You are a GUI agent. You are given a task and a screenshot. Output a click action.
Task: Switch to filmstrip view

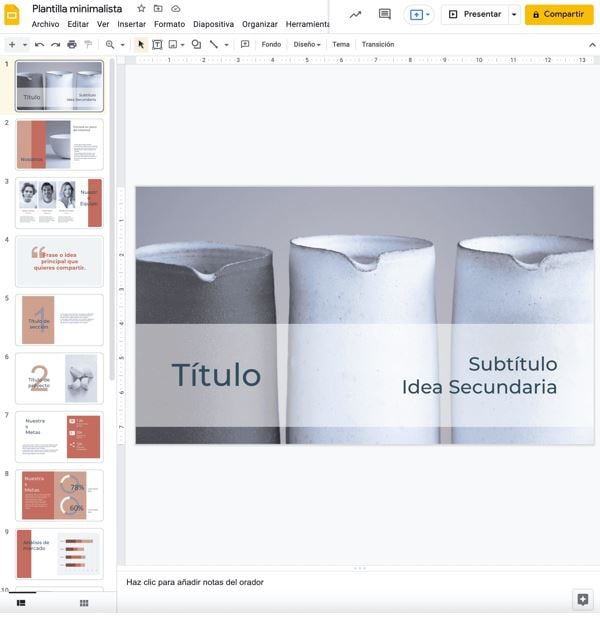[x=22, y=603]
